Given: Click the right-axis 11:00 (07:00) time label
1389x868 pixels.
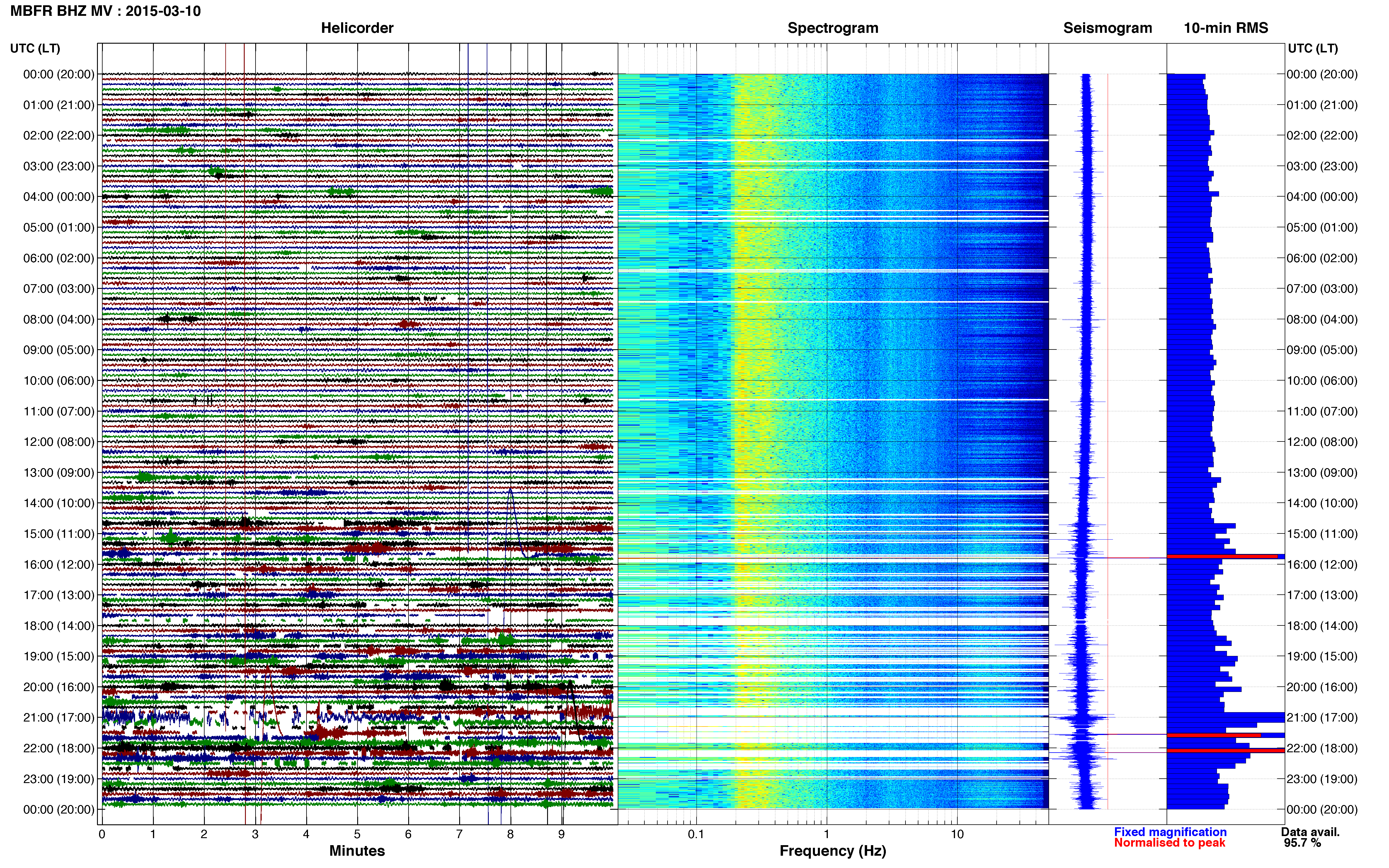Looking at the screenshot, I should click(1322, 412).
